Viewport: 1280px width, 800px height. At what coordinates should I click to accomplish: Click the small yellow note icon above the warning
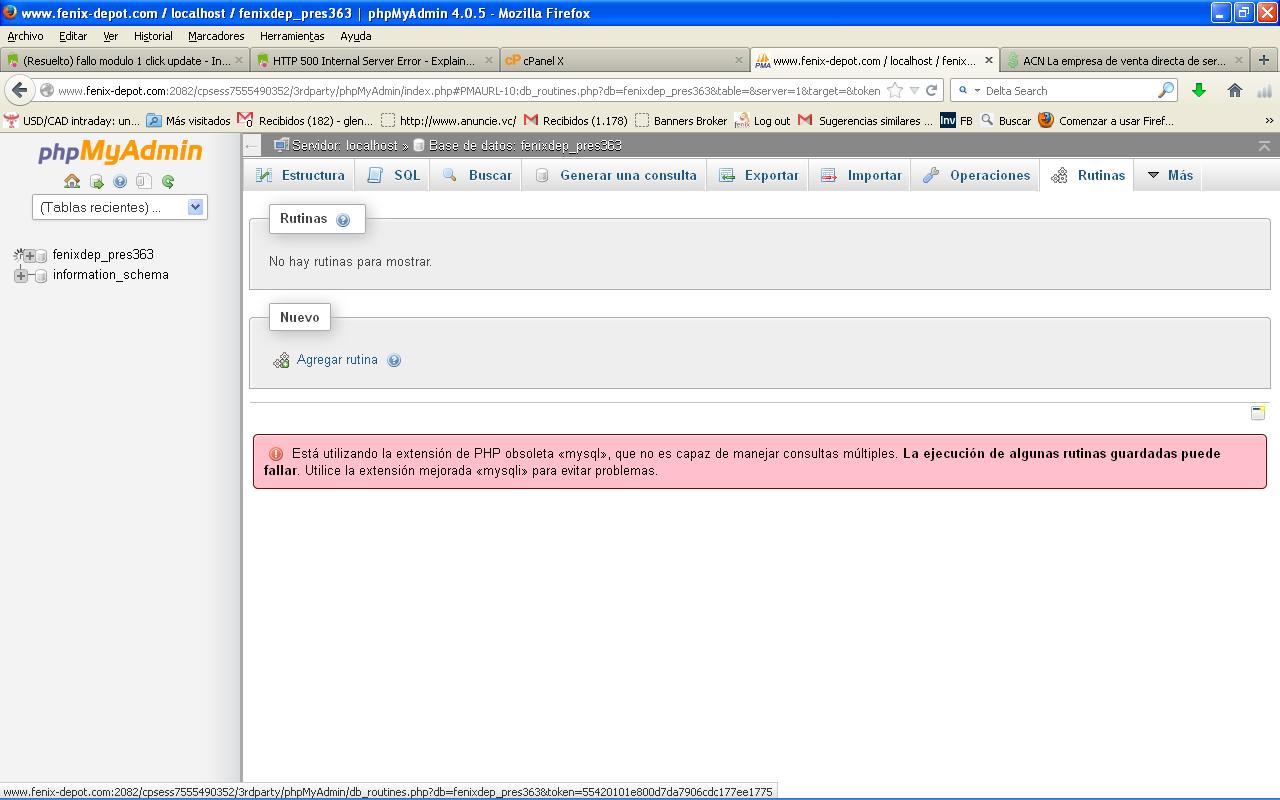point(1258,412)
